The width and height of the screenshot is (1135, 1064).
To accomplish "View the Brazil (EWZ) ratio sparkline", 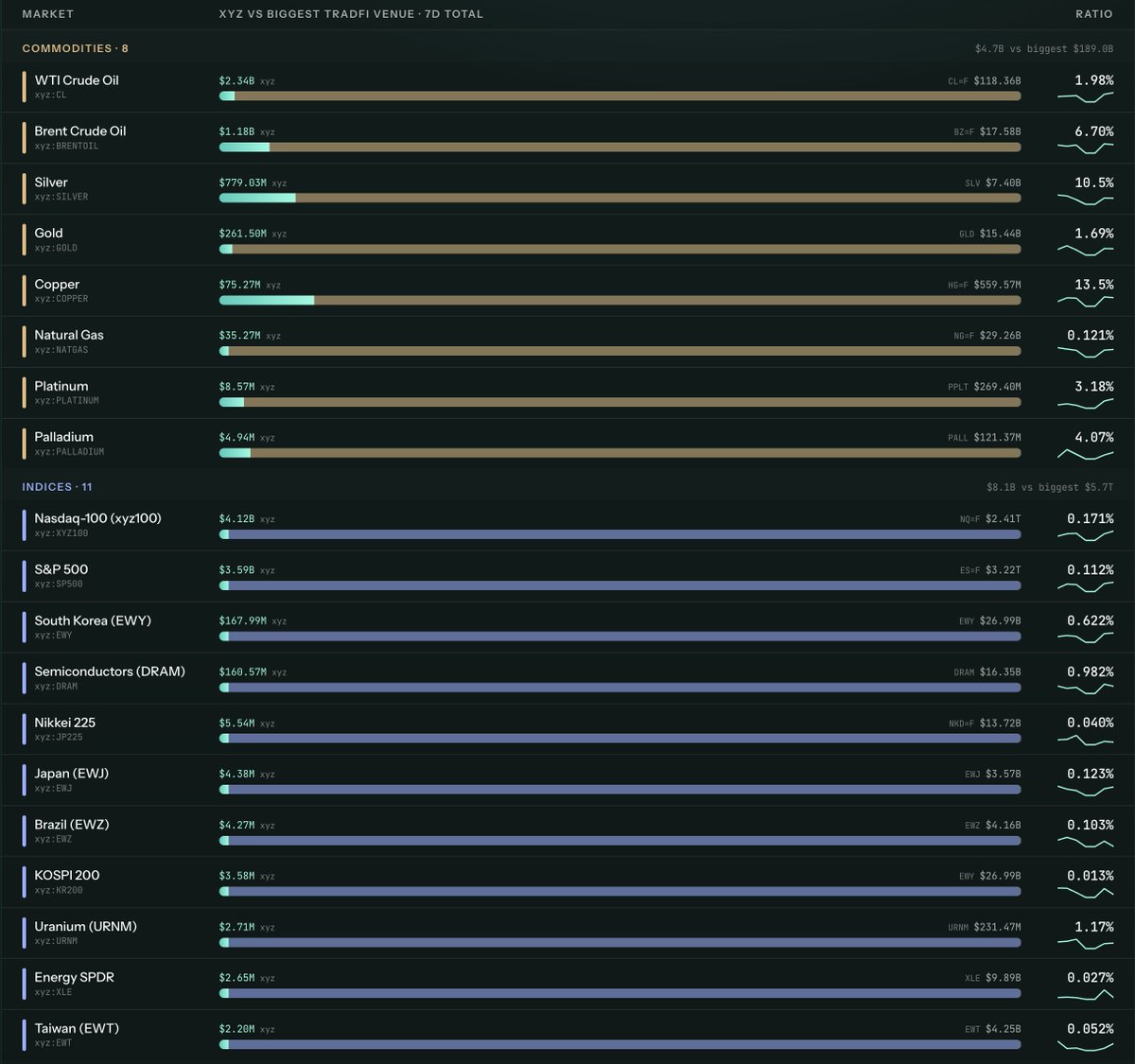I will (1086, 843).
